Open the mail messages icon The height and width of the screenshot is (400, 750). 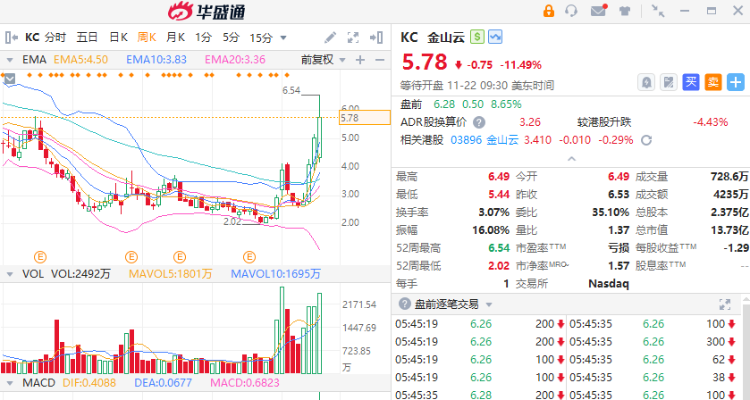click(599, 10)
